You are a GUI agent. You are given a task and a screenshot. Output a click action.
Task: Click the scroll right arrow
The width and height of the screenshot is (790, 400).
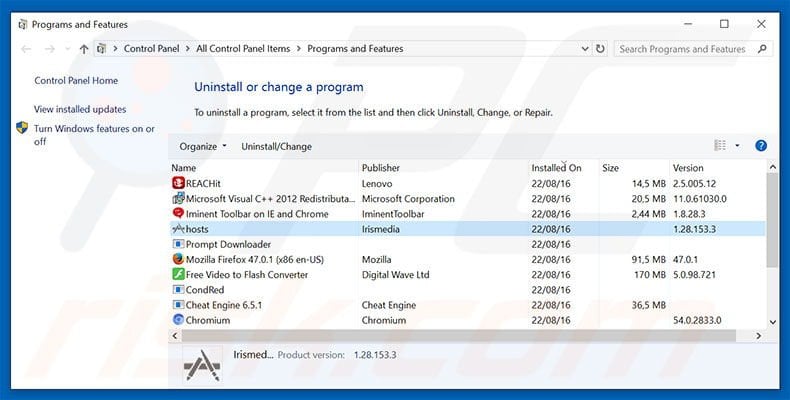pyautogui.click(x=758, y=336)
